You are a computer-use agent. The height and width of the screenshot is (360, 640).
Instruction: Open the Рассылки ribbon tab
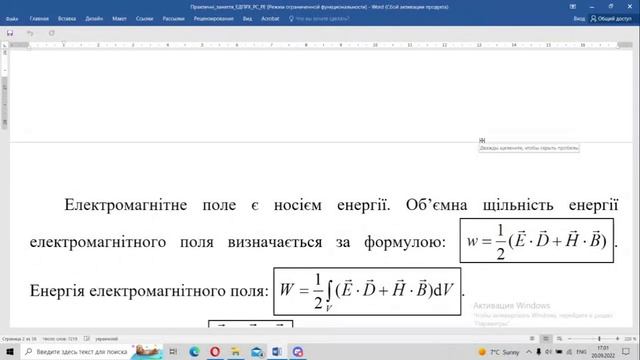(173, 19)
